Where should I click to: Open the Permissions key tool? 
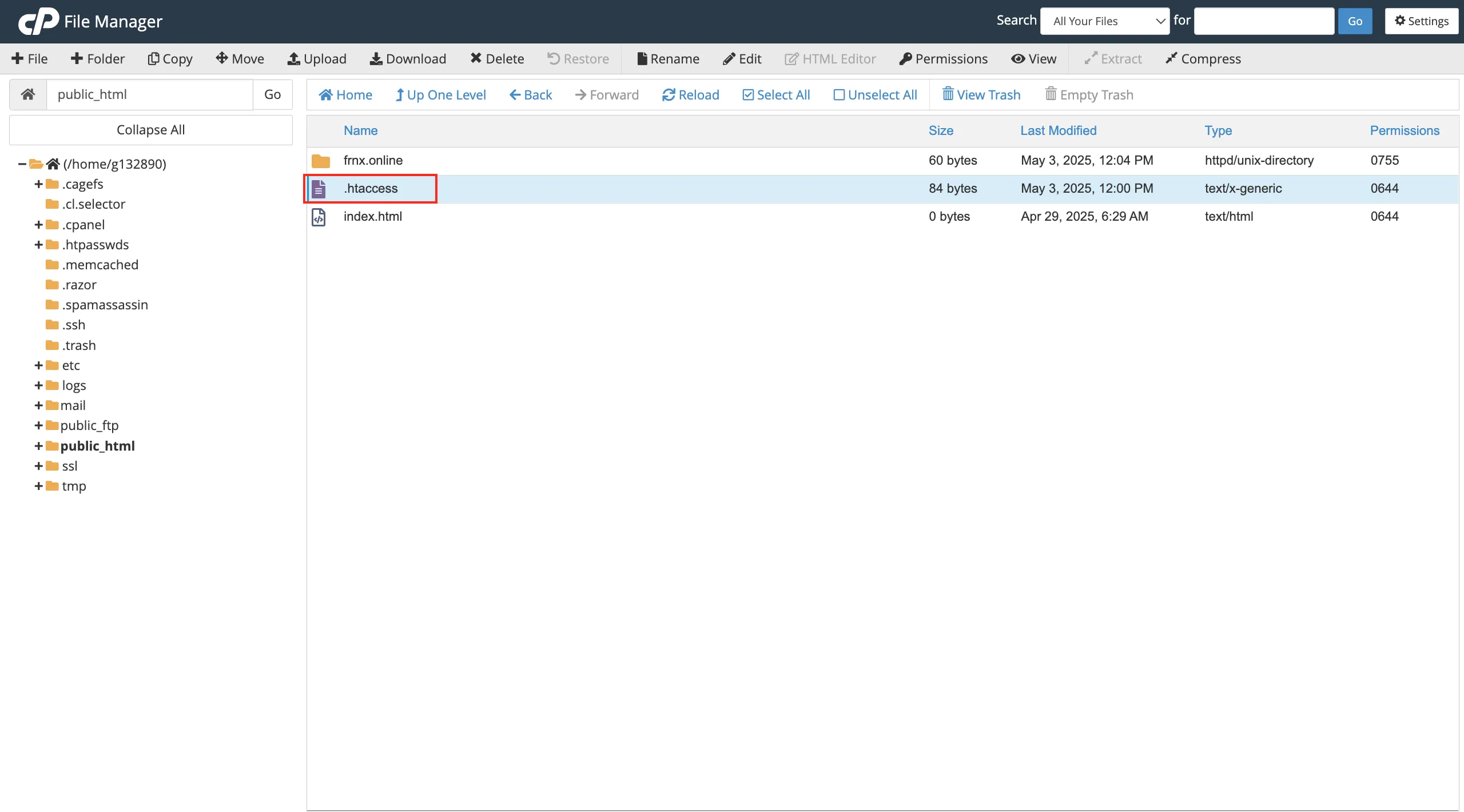tap(943, 59)
